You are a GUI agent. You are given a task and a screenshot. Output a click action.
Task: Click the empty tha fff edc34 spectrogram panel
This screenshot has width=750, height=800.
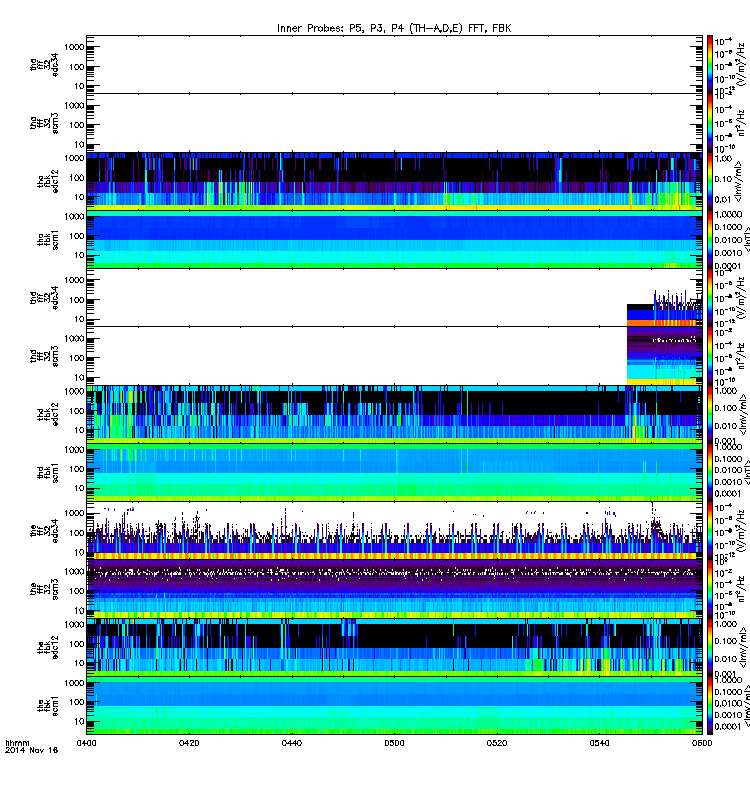(x=394, y=64)
